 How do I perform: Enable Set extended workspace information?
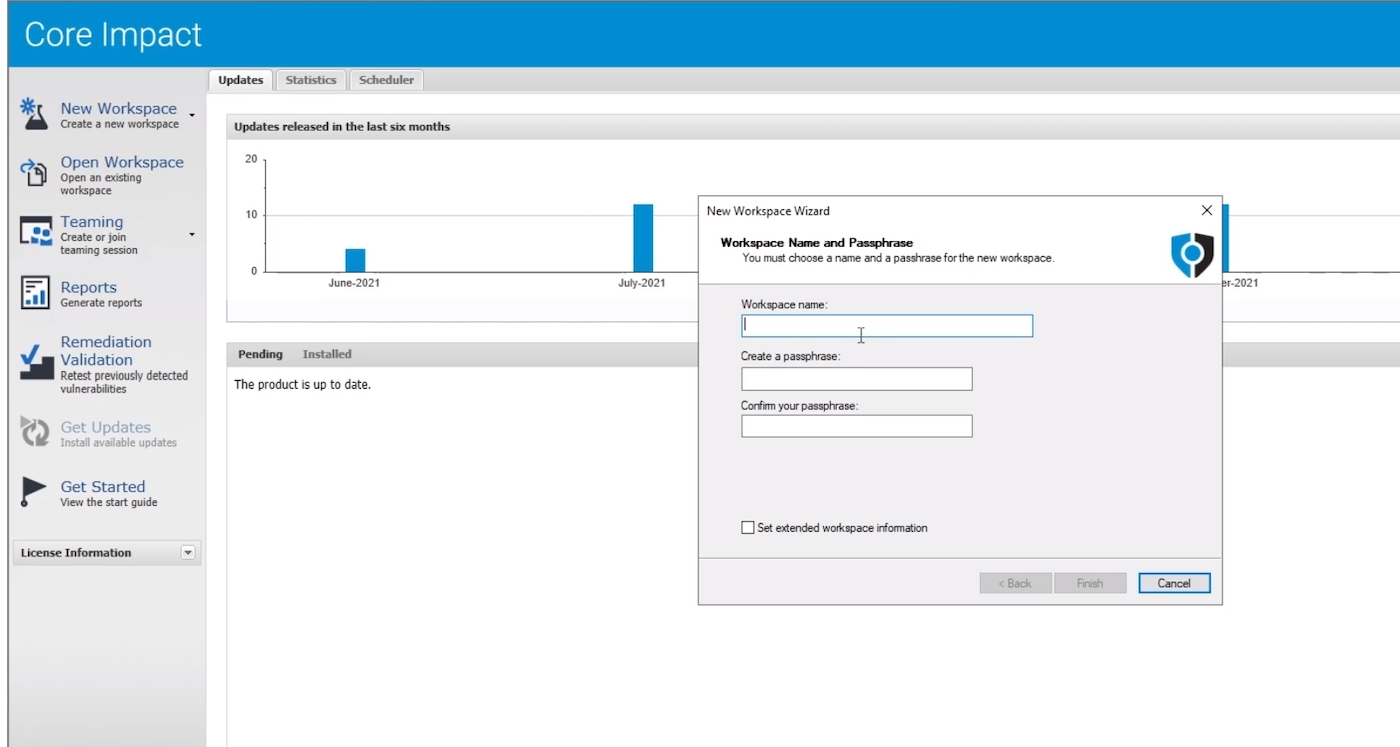tap(745, 527)
